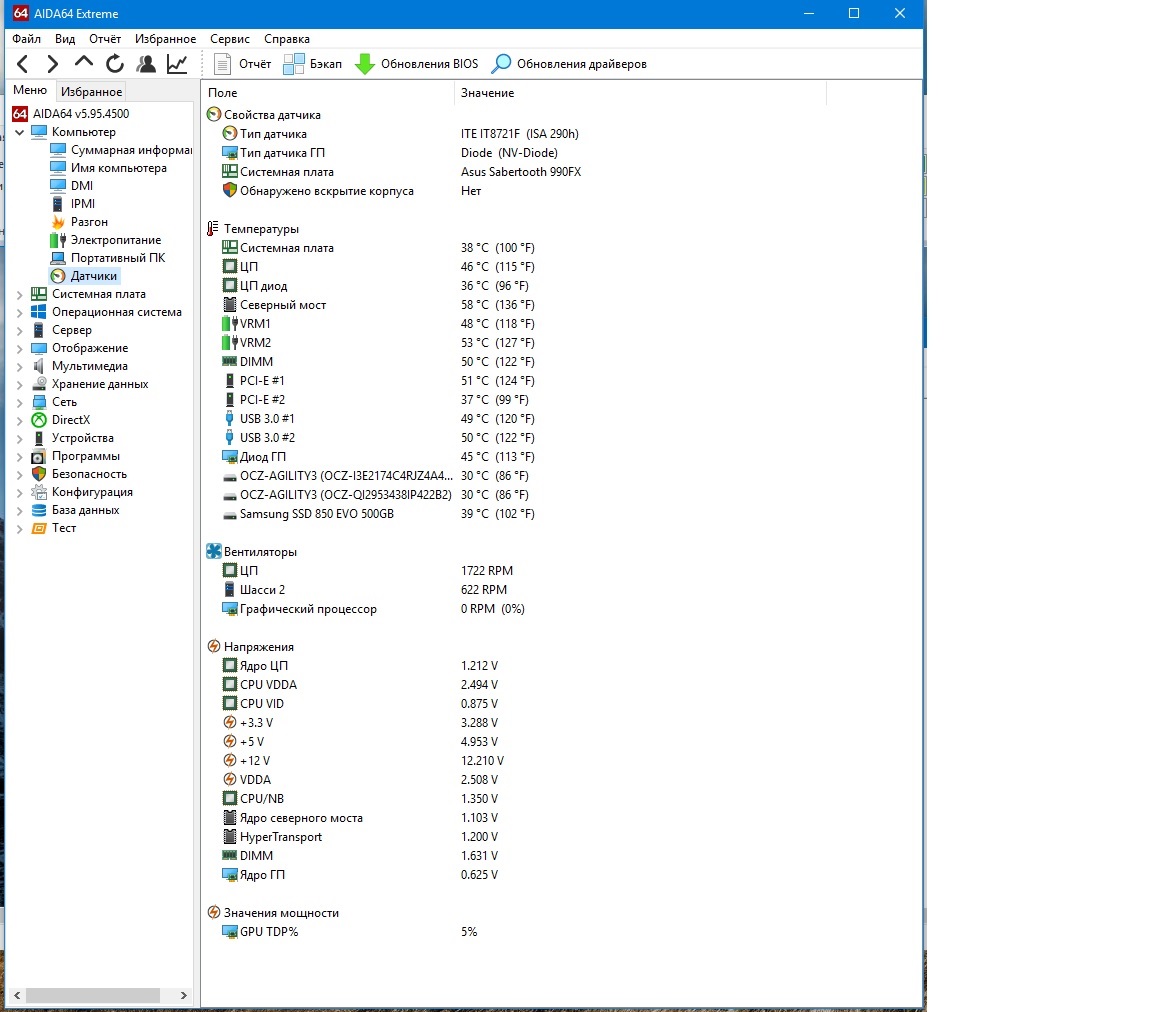The width and height of the screenshot is (1152, 1012).
Task: Open the Файл menu
Action: click(x=26, y=39)
